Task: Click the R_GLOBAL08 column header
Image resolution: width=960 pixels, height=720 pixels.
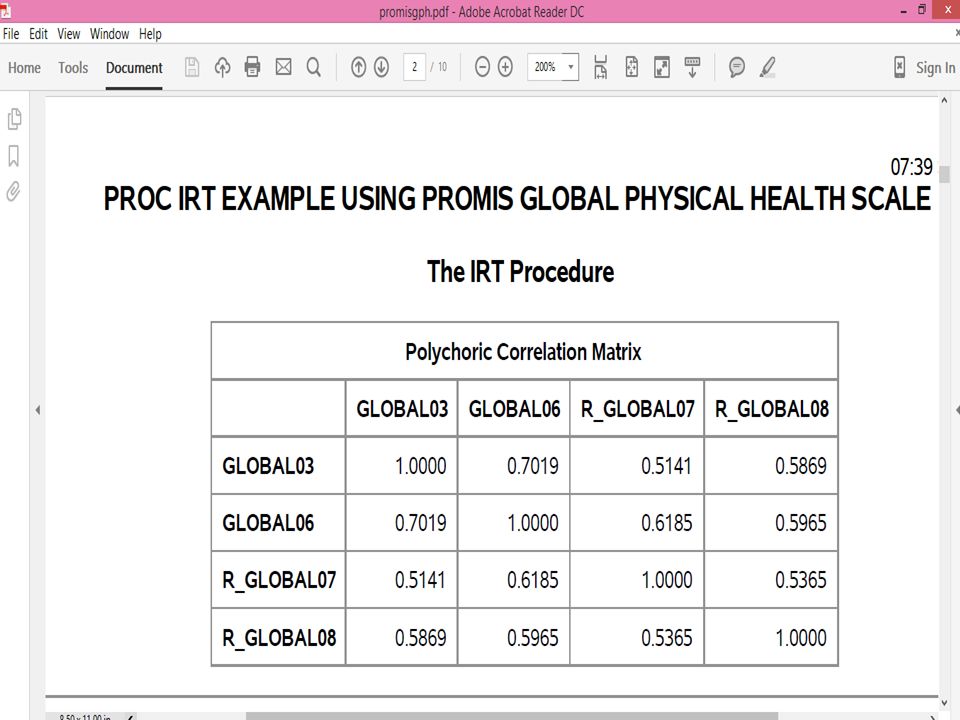Action: (x=771, y=408)
